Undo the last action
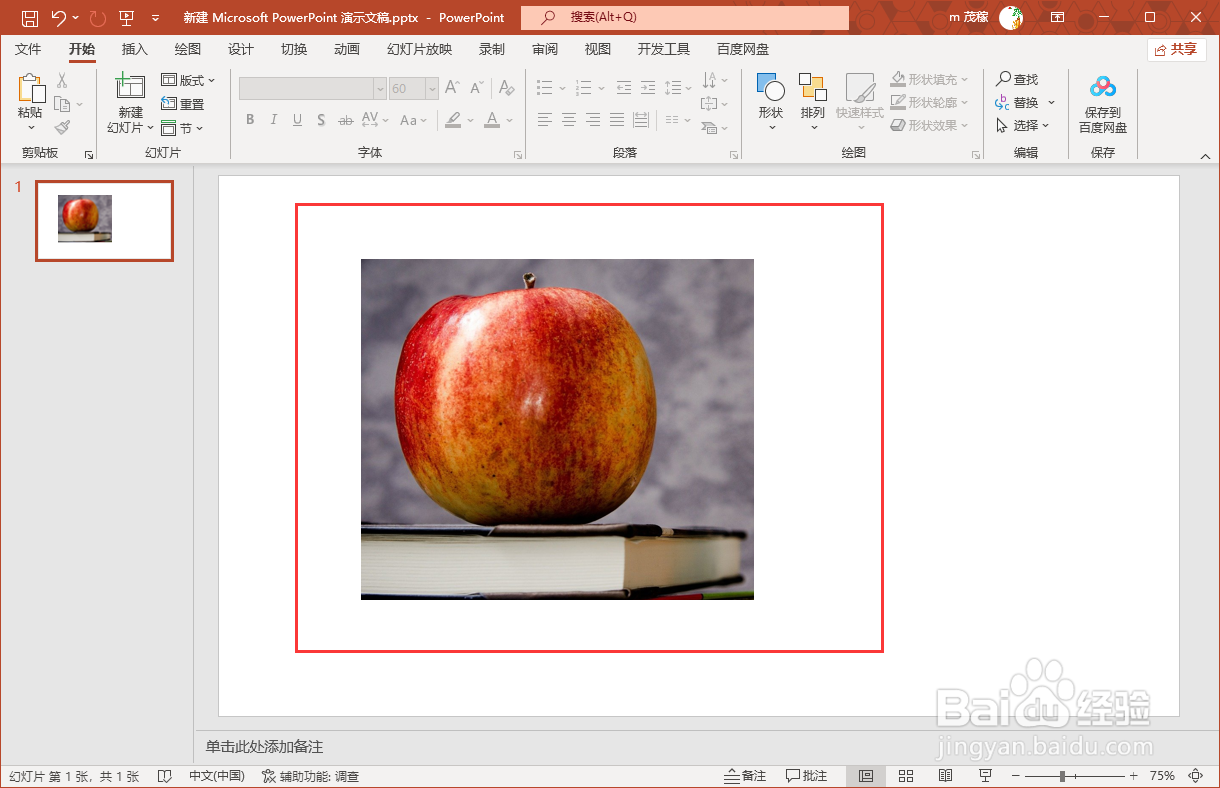Viewport: 1220px width, 788px height. [x=59, y=18]
